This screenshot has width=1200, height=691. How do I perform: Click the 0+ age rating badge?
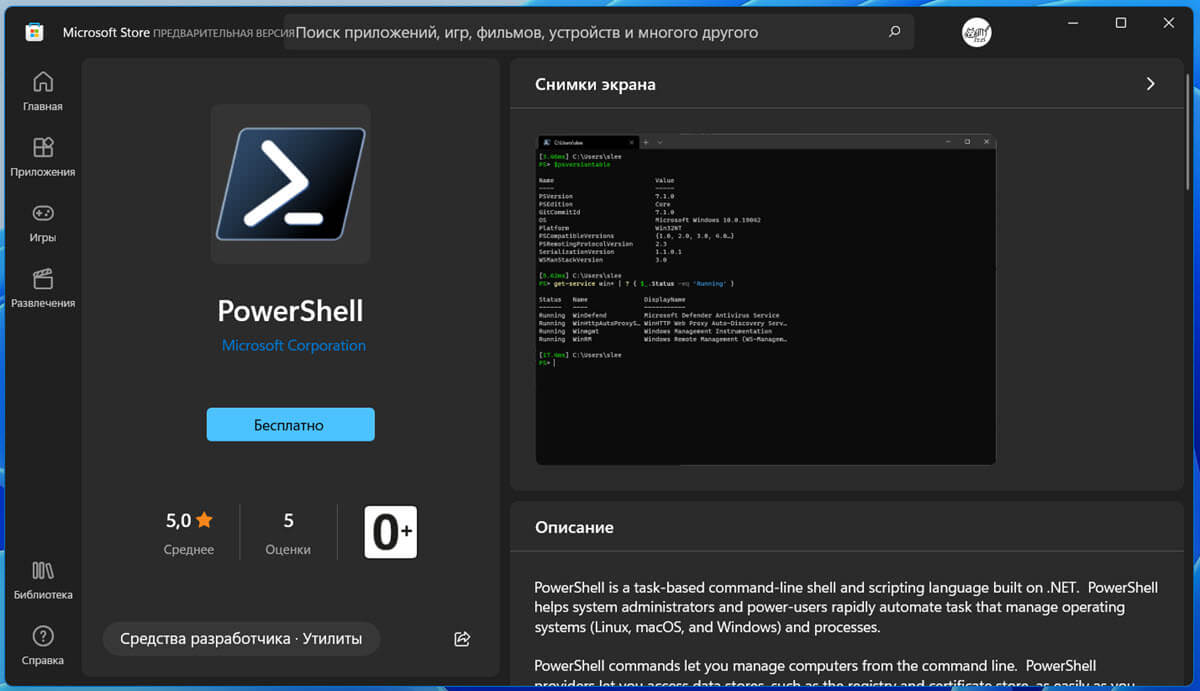tap(391, 532)
